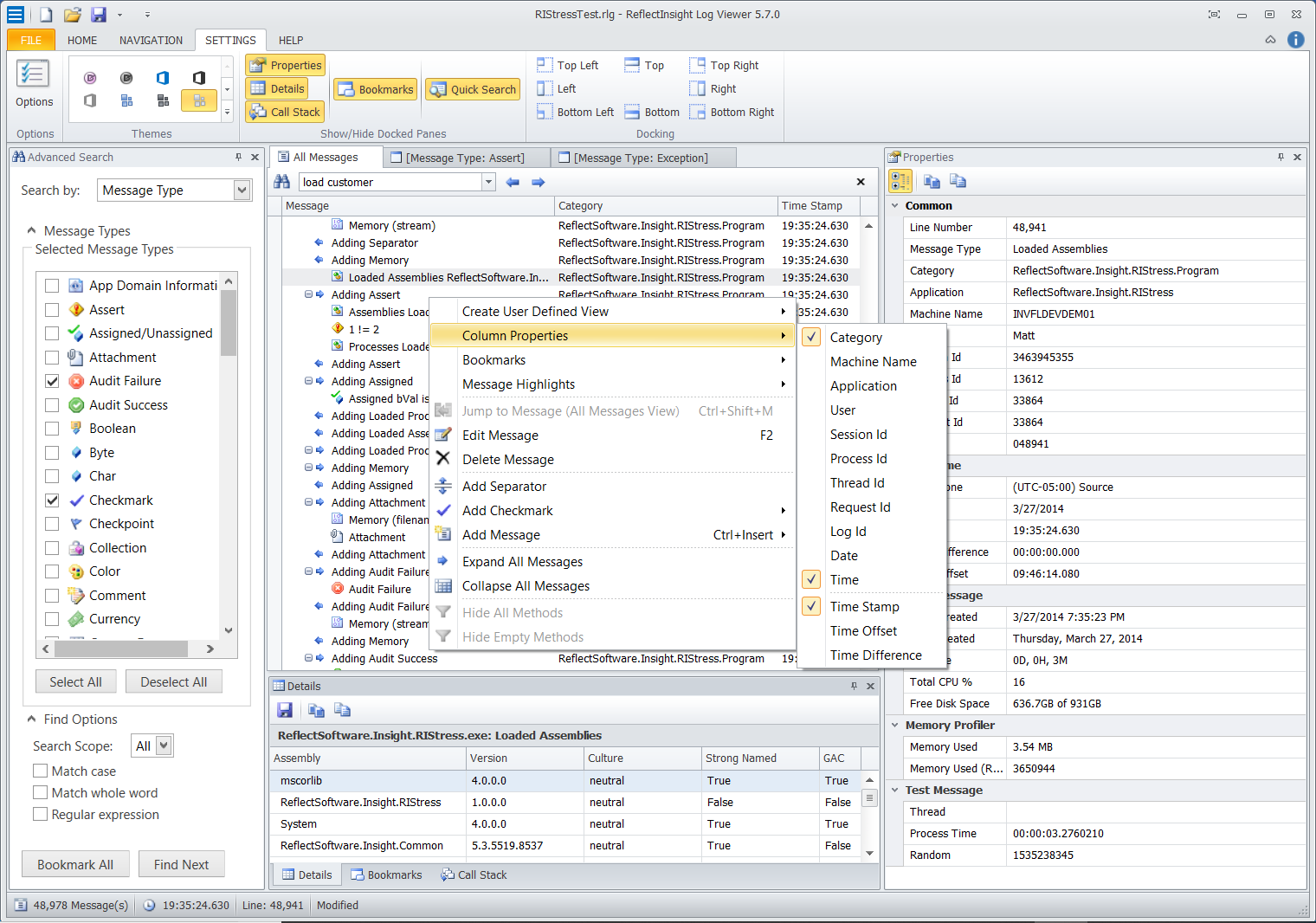The width and height of the screenshot is (1316, 923).
Task: Pin the Properties panel
Action: tap(1281, 157)
